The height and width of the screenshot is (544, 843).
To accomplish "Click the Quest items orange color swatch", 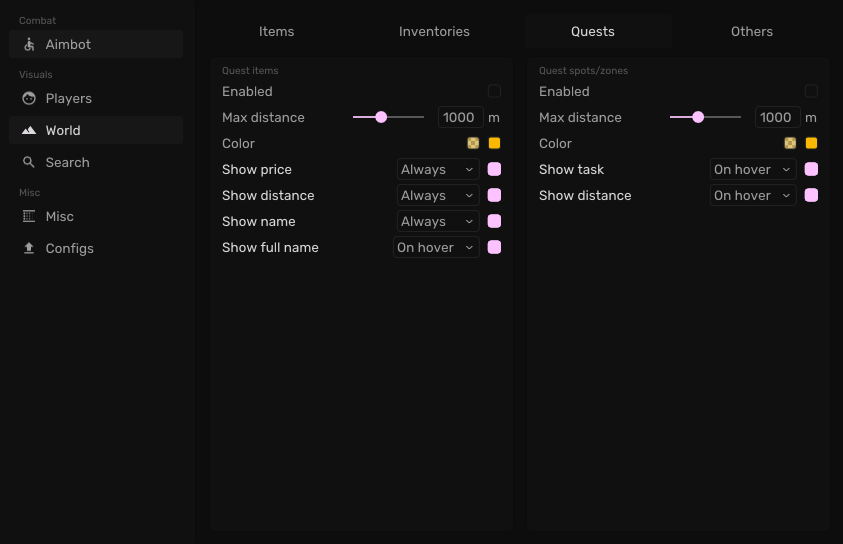I will tap(494, 144).
